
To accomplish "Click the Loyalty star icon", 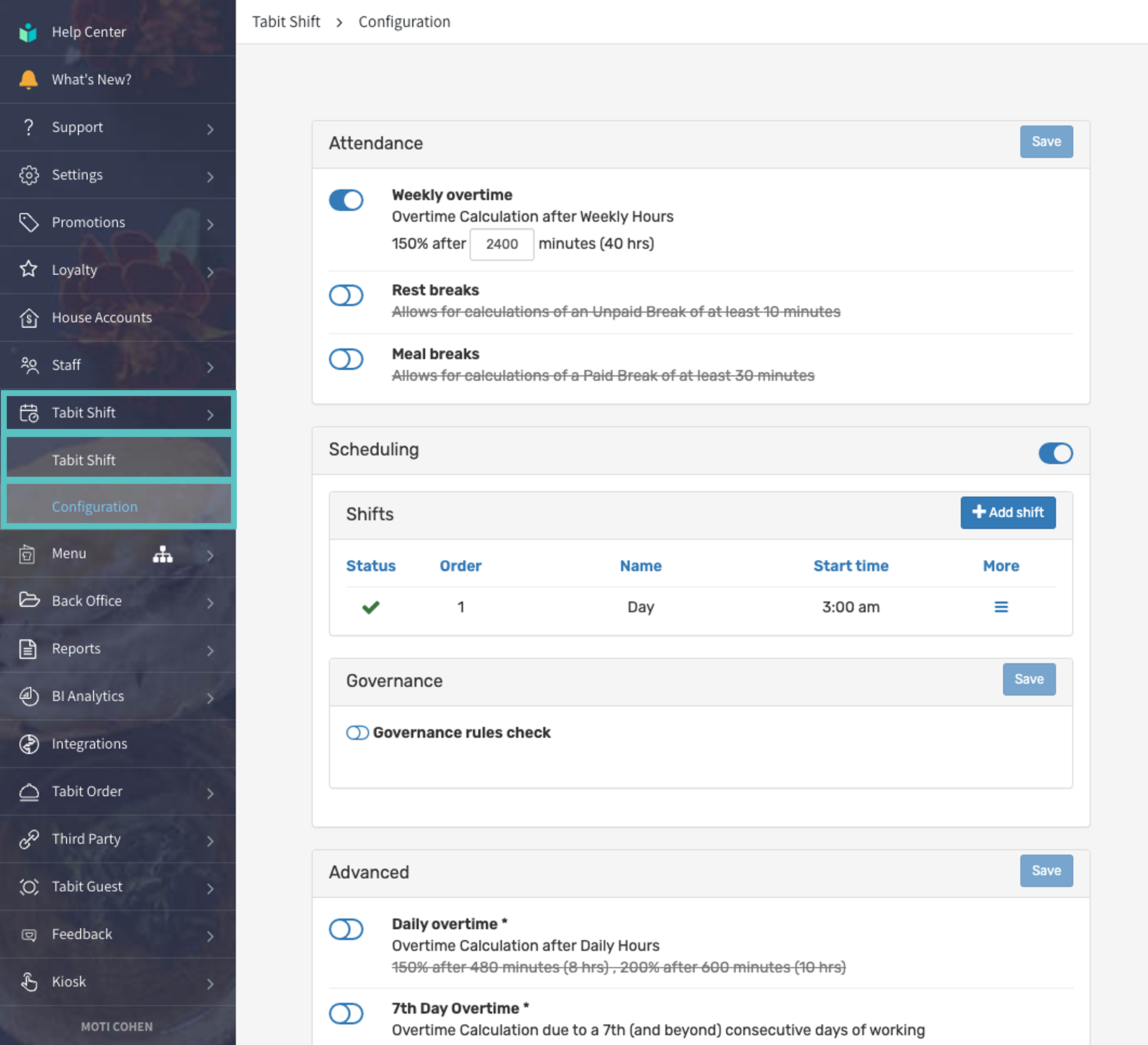I will pos(28,269).
